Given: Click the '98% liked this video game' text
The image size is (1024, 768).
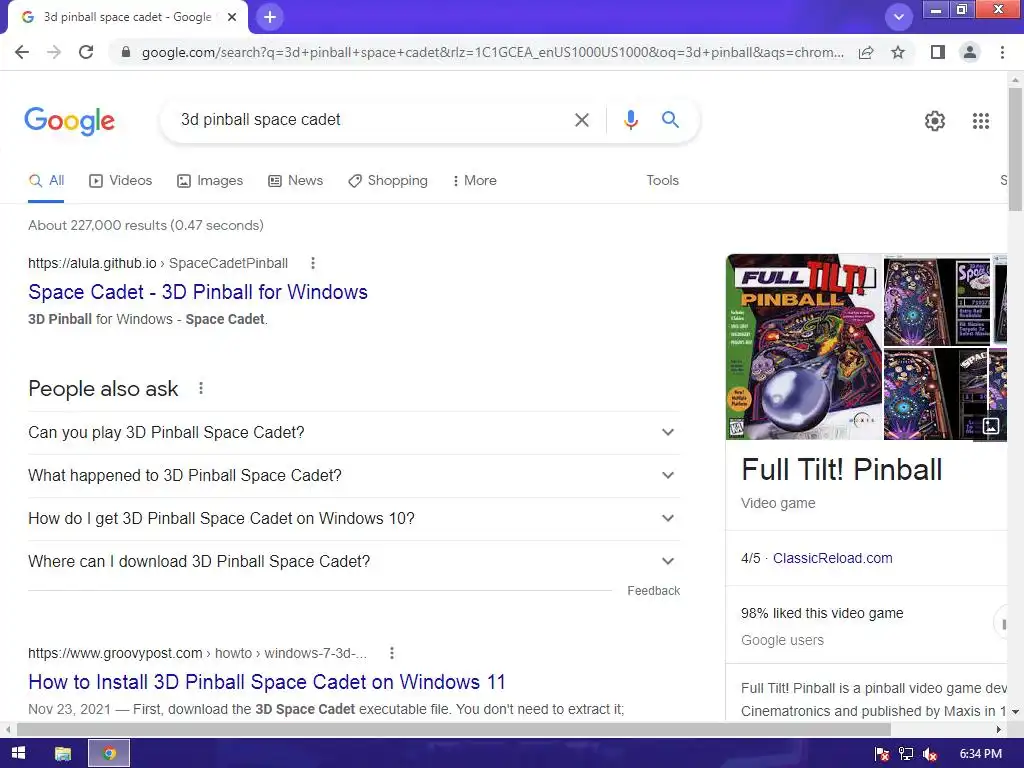Looking at the screenshot, I should point(822,613).
